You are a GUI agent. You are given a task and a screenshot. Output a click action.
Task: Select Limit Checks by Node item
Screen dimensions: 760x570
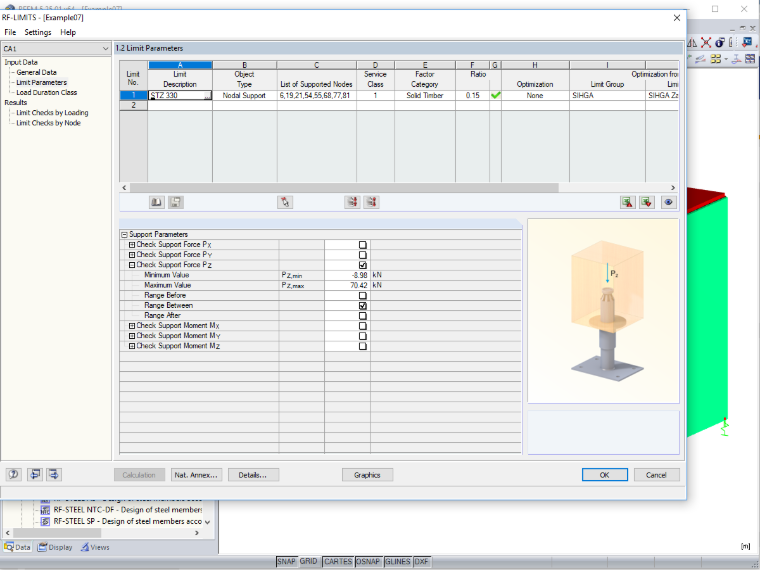click(48, 123)
